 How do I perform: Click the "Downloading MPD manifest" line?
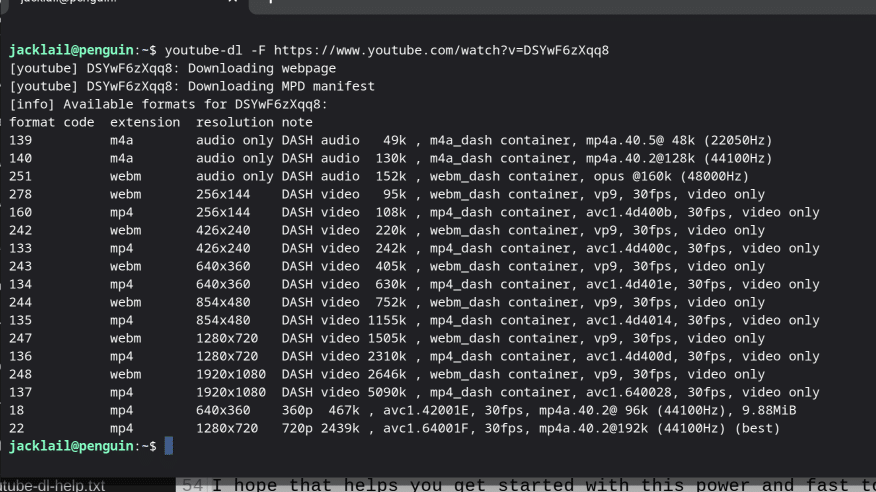[x=192, y=87]
